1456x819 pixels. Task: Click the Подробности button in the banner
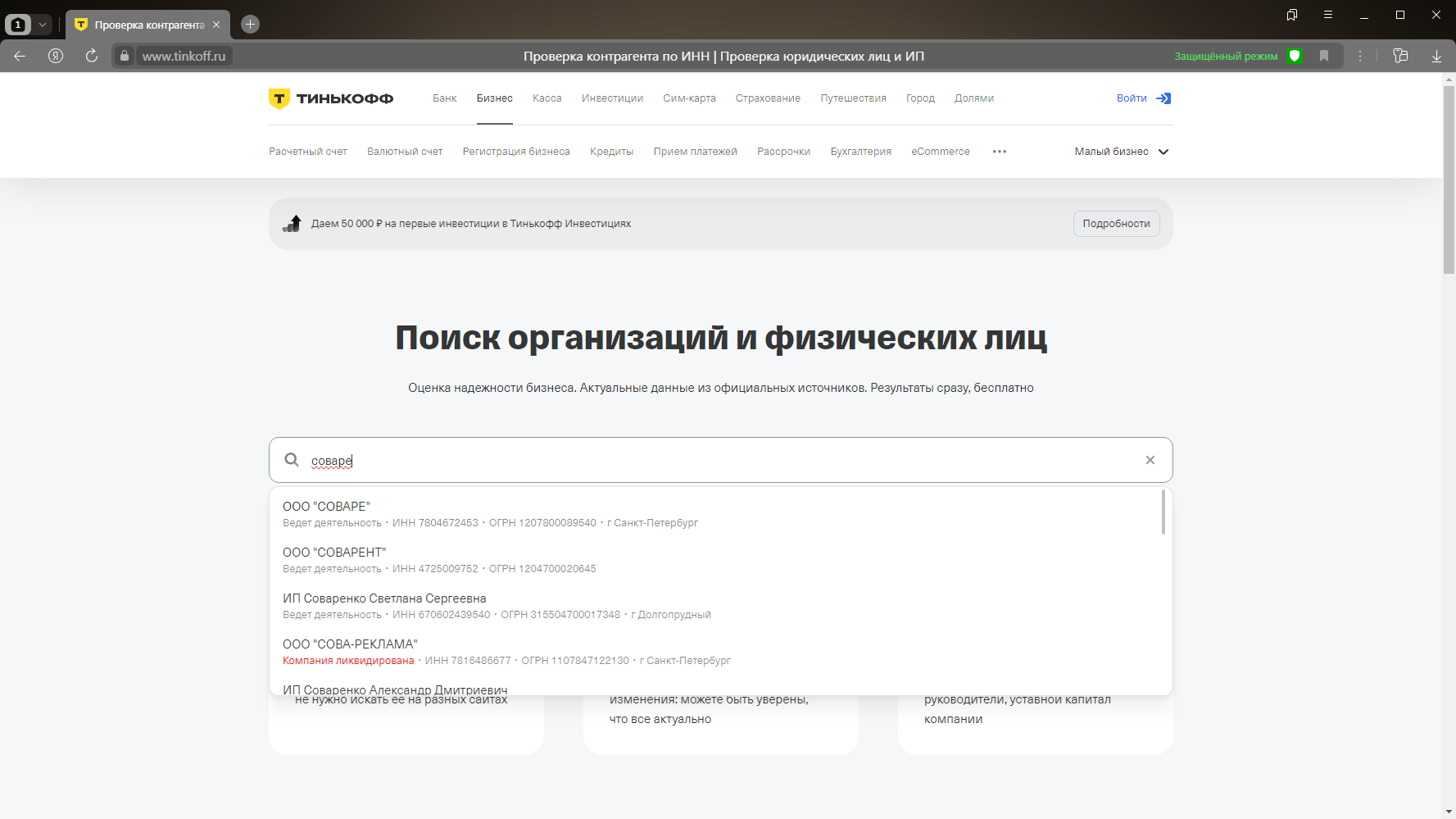(x=1116, y=224)
